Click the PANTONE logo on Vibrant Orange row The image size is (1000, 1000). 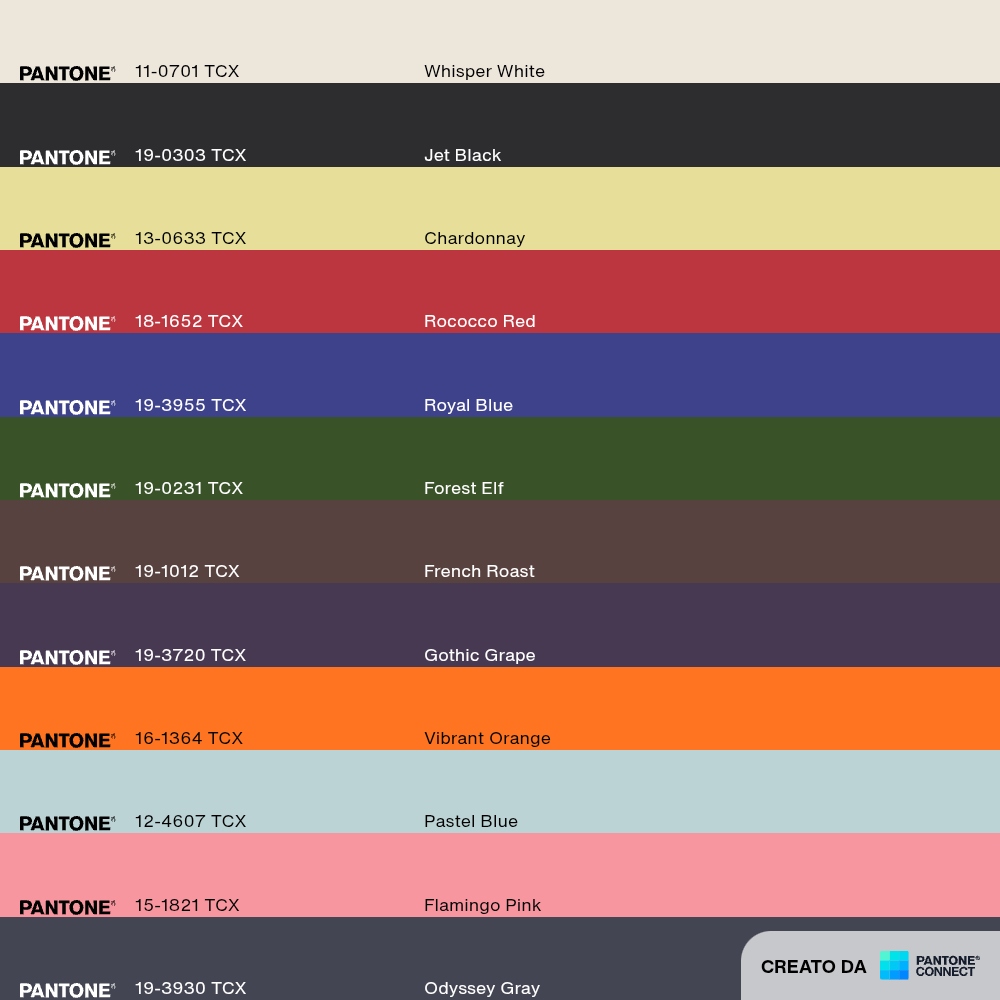pyautogui.click(x=67, y=740)
